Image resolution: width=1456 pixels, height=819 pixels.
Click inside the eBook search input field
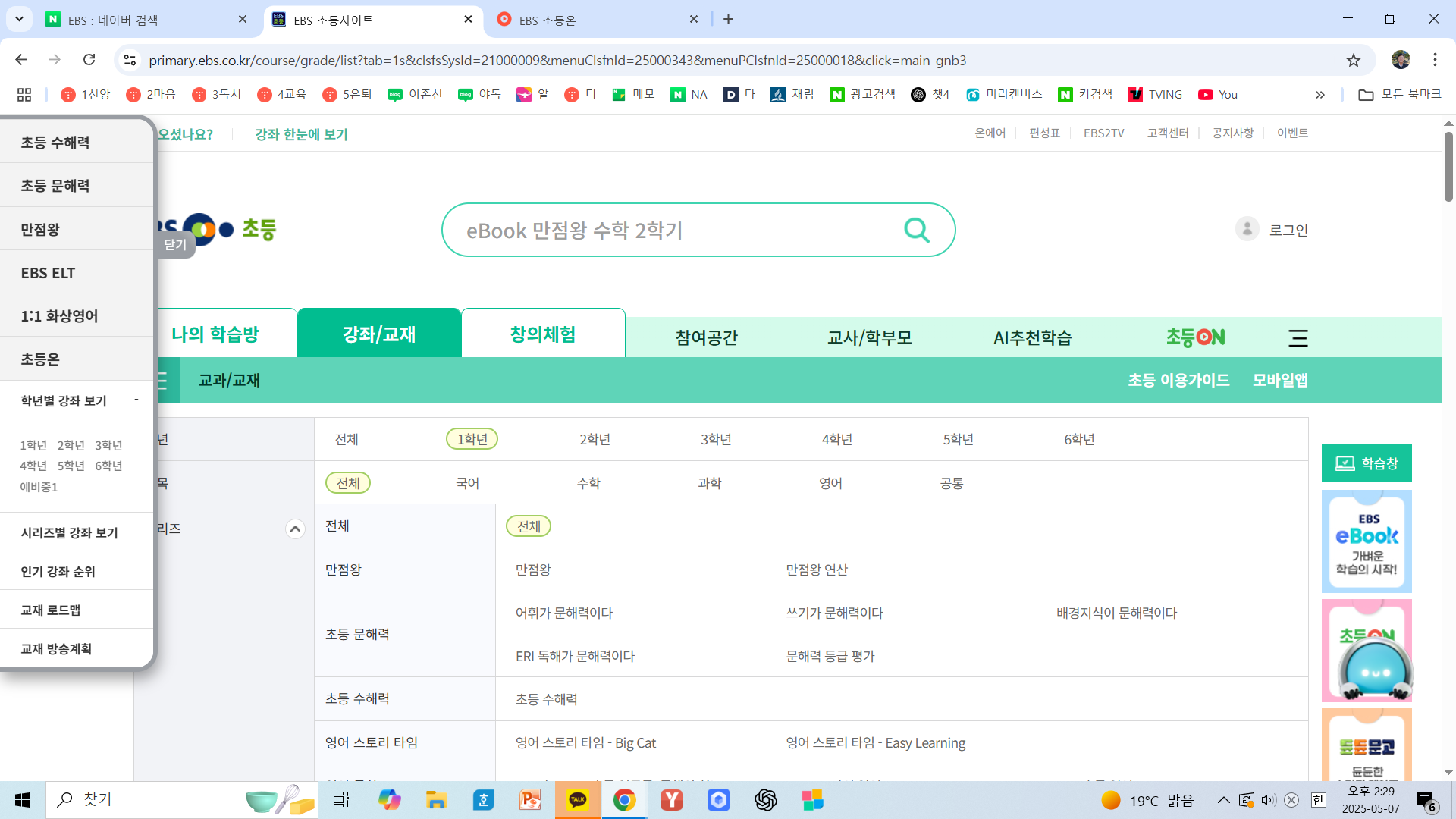coord(682,229)
